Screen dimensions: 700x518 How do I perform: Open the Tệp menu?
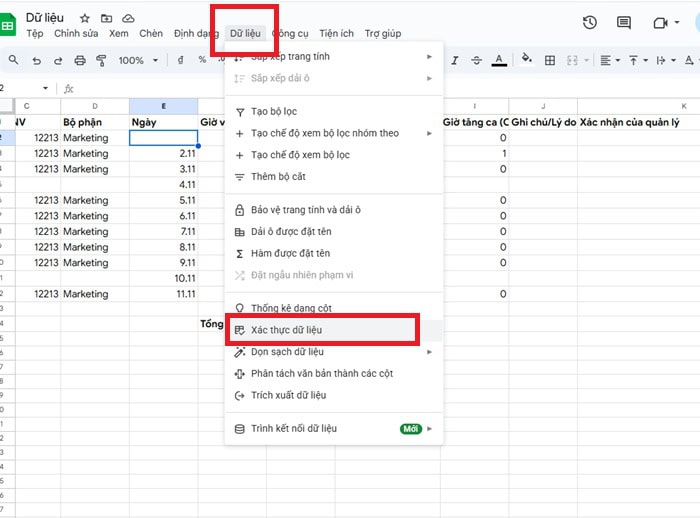click(x=34, y=33)
